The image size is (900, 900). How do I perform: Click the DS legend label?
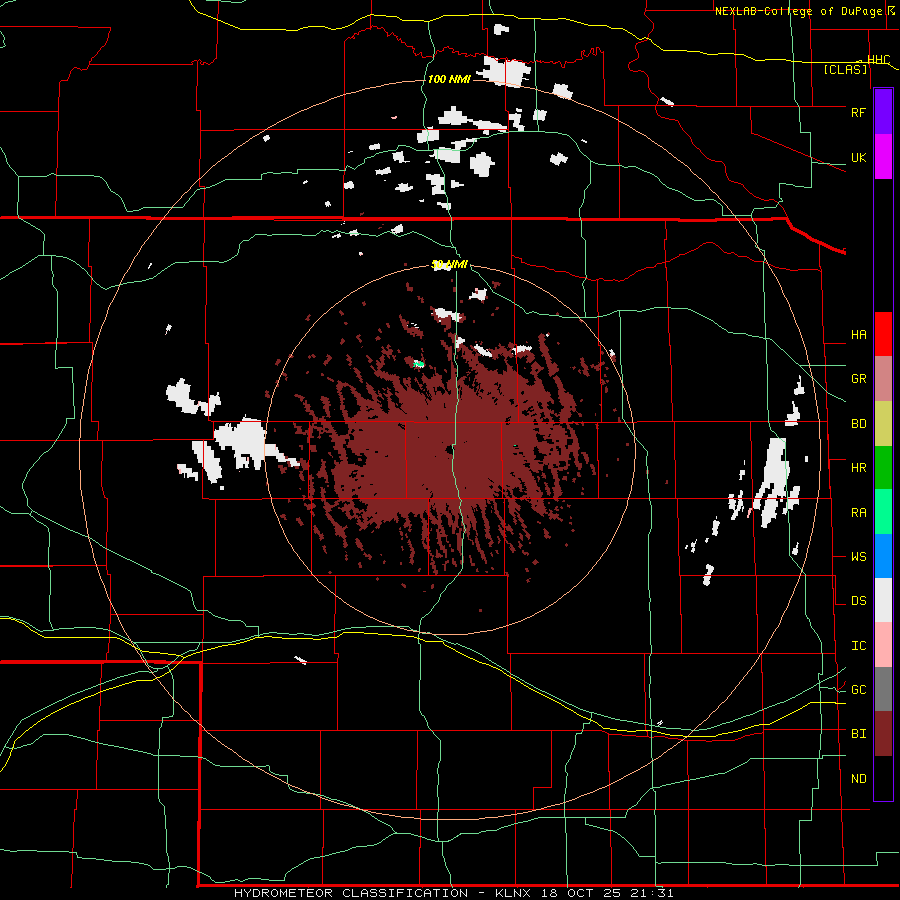pyautogui.click(x=859, y=601)
